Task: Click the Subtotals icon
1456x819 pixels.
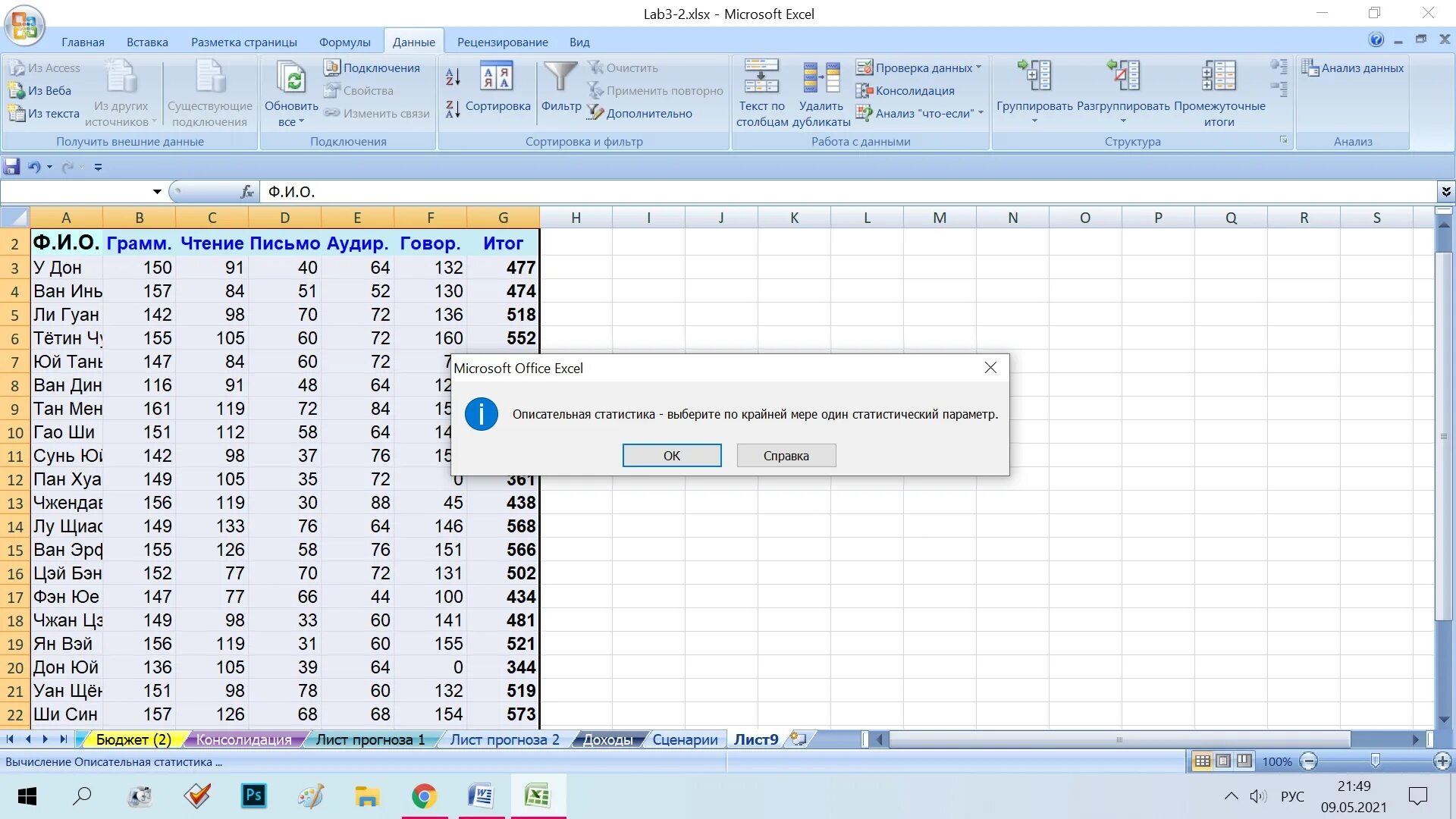Action: point(1219,76)
